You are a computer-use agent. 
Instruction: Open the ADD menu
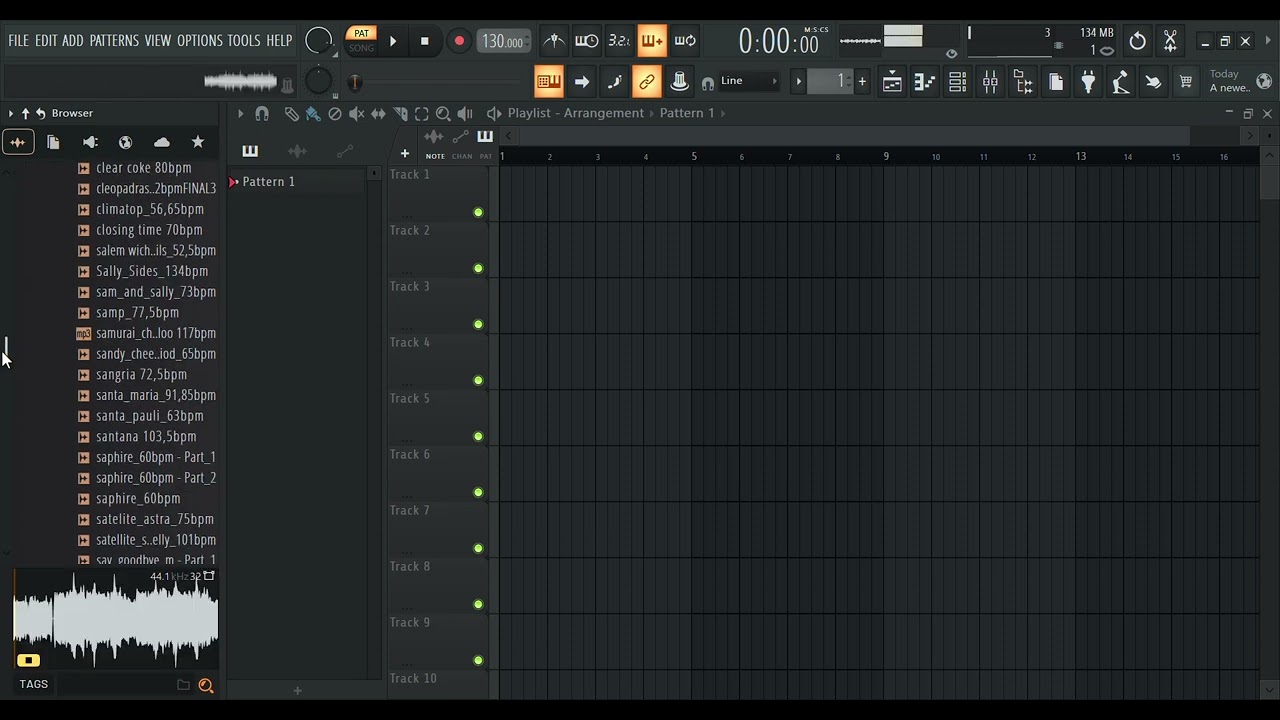click(73, 41)
